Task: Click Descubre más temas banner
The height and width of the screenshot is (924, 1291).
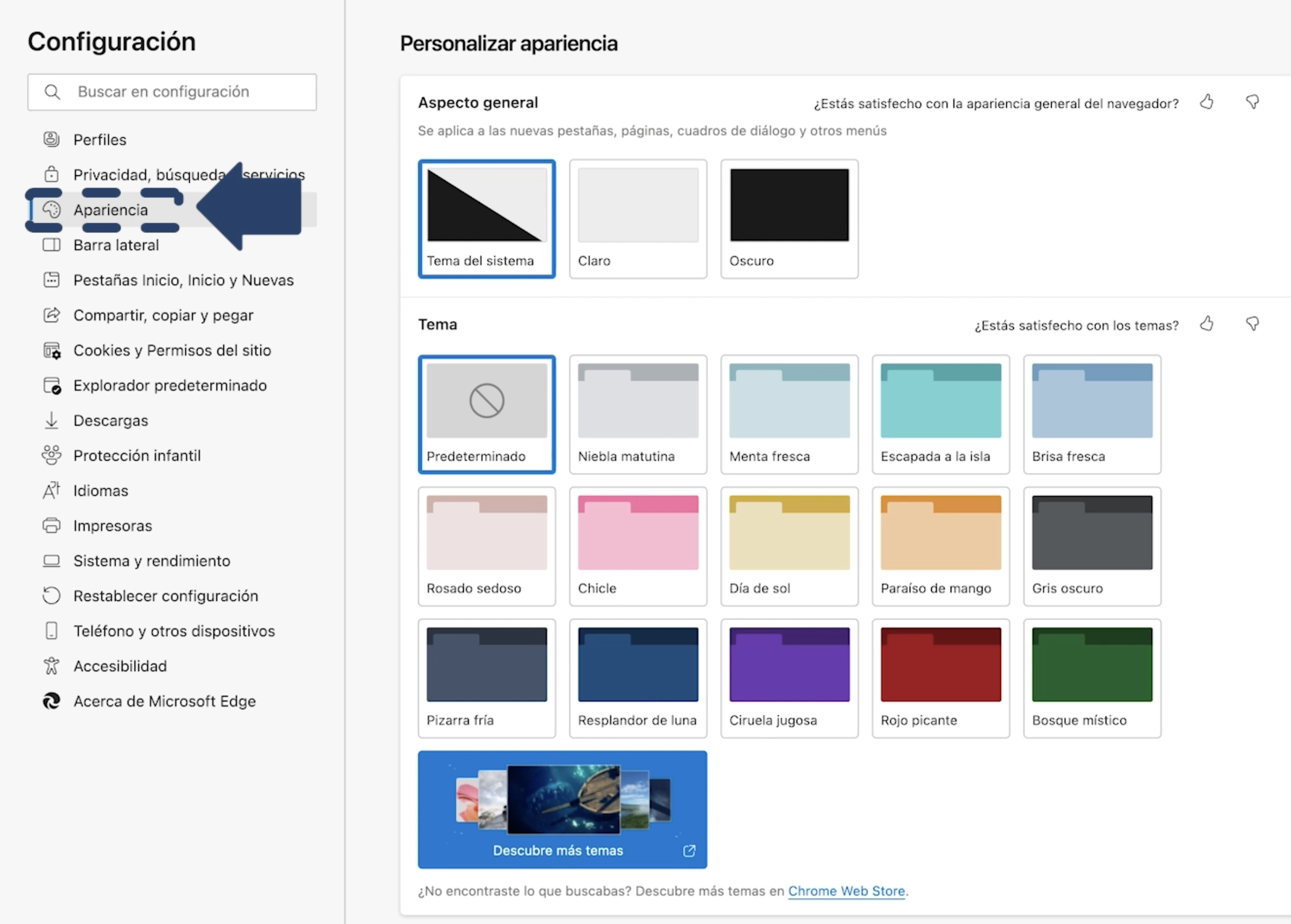Action: (562, 809)
